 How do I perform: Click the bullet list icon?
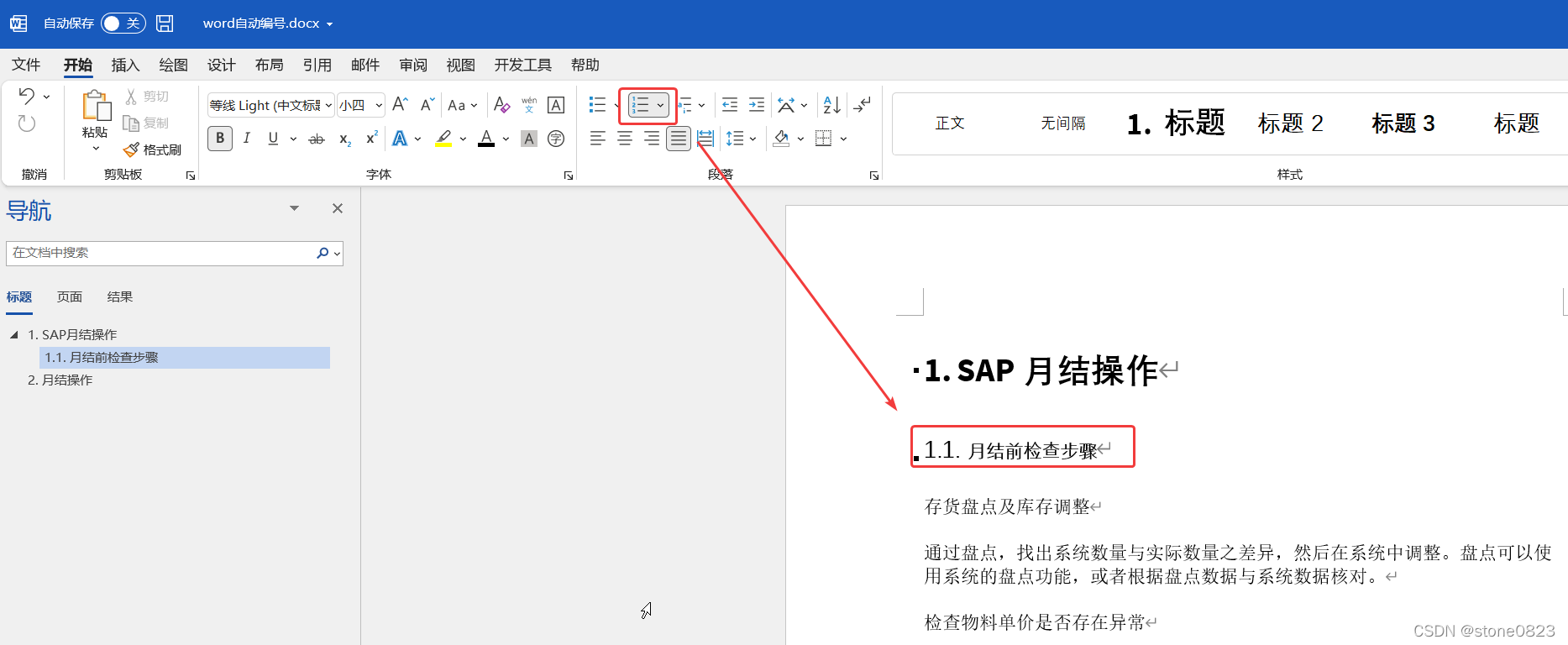597,105
